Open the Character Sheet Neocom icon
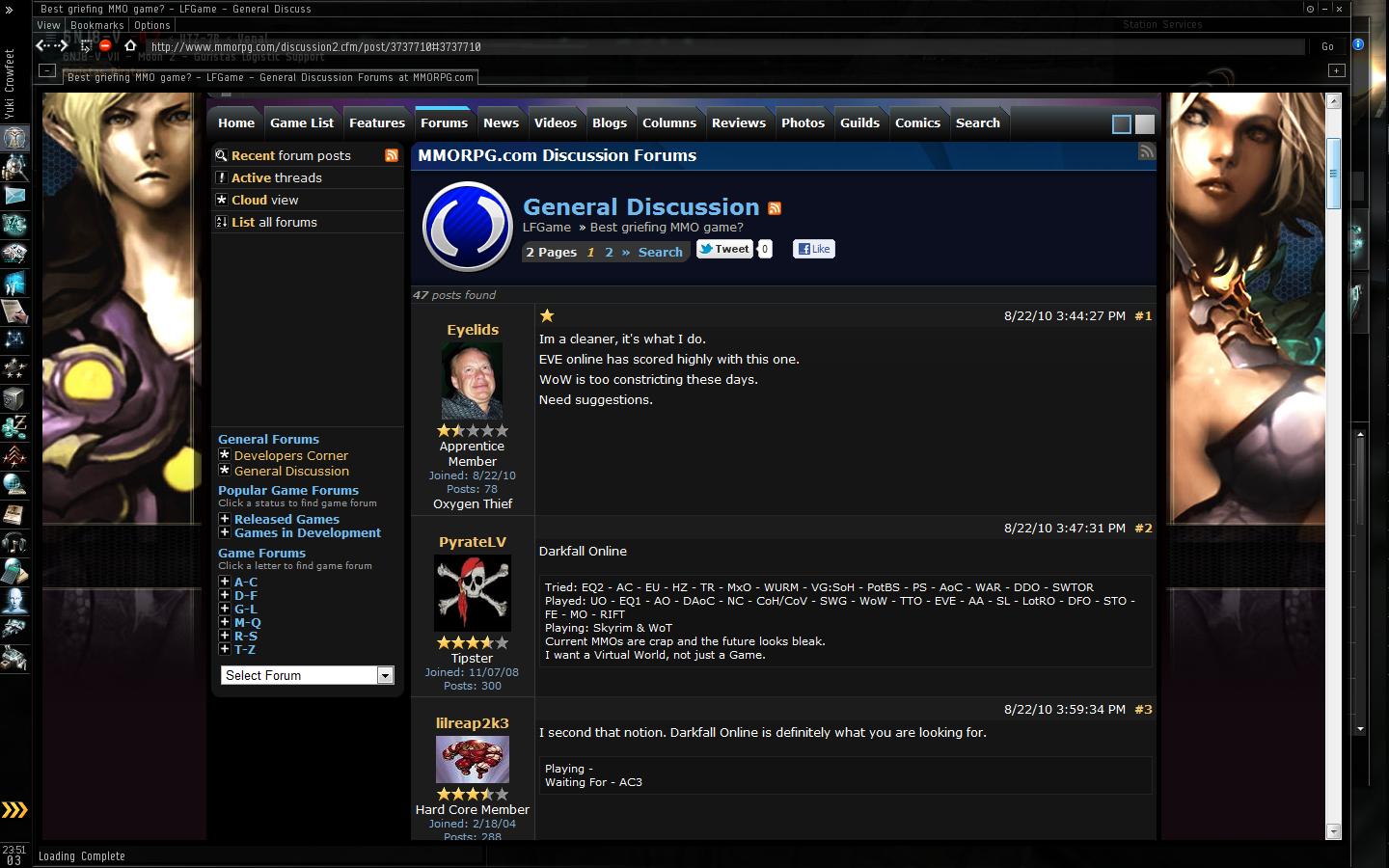 pos(15,138)
